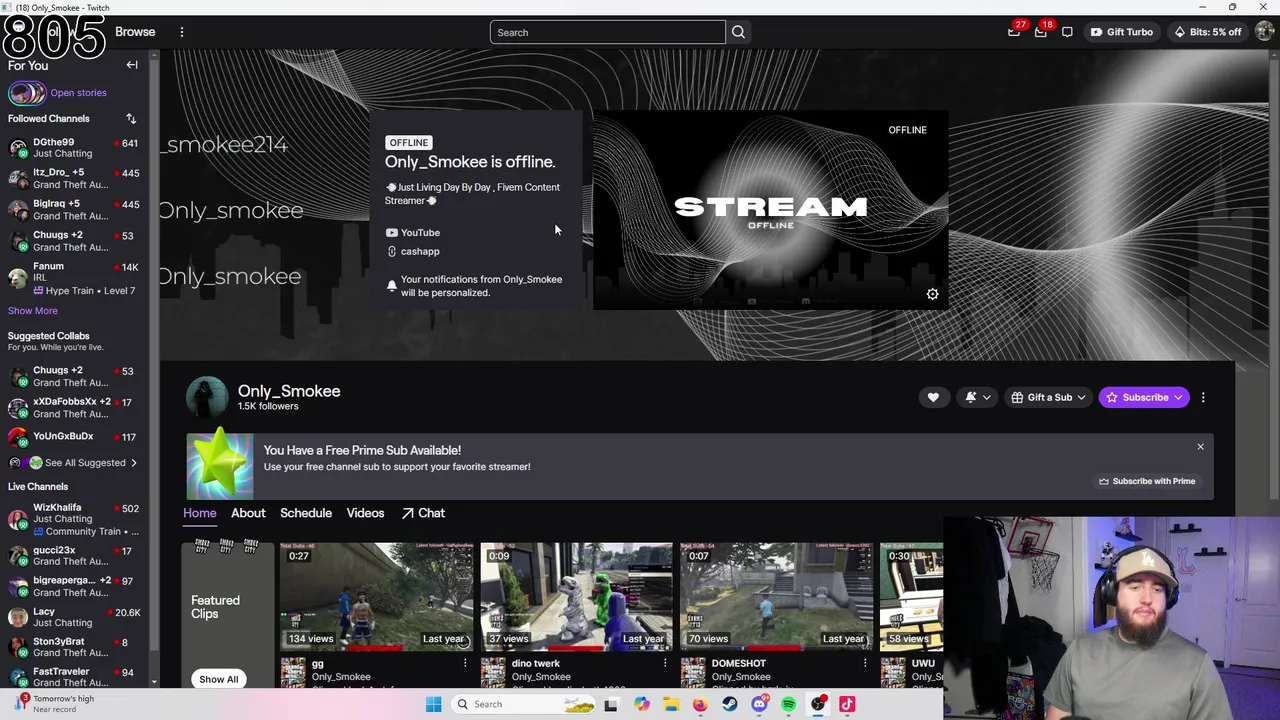Screen dimensions: 1280x720
Task: Open TikTok app in the taskbar
Action: point(847,704)
